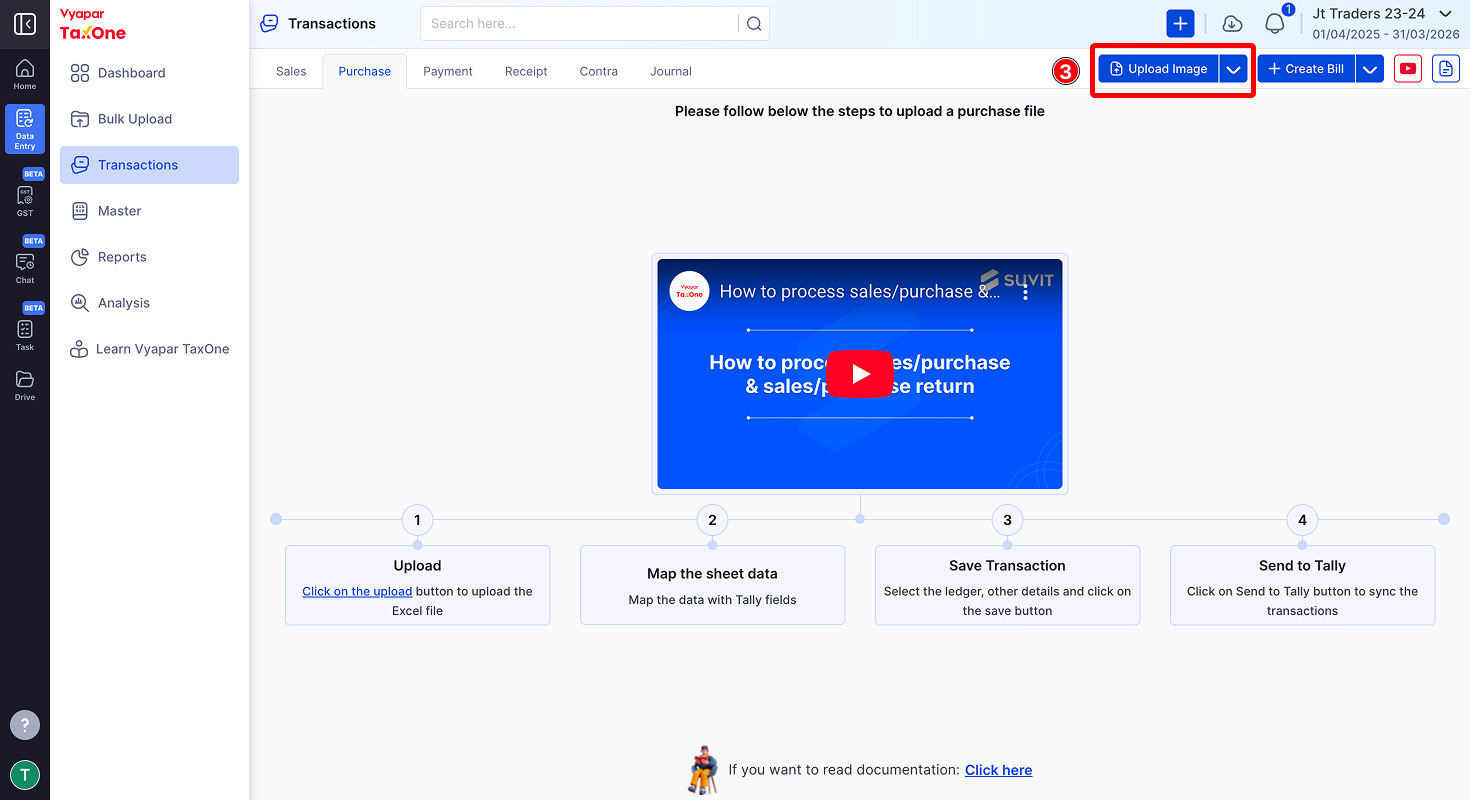
Task: Open Analysis in the sidebar
Action: tap(150, 303)
